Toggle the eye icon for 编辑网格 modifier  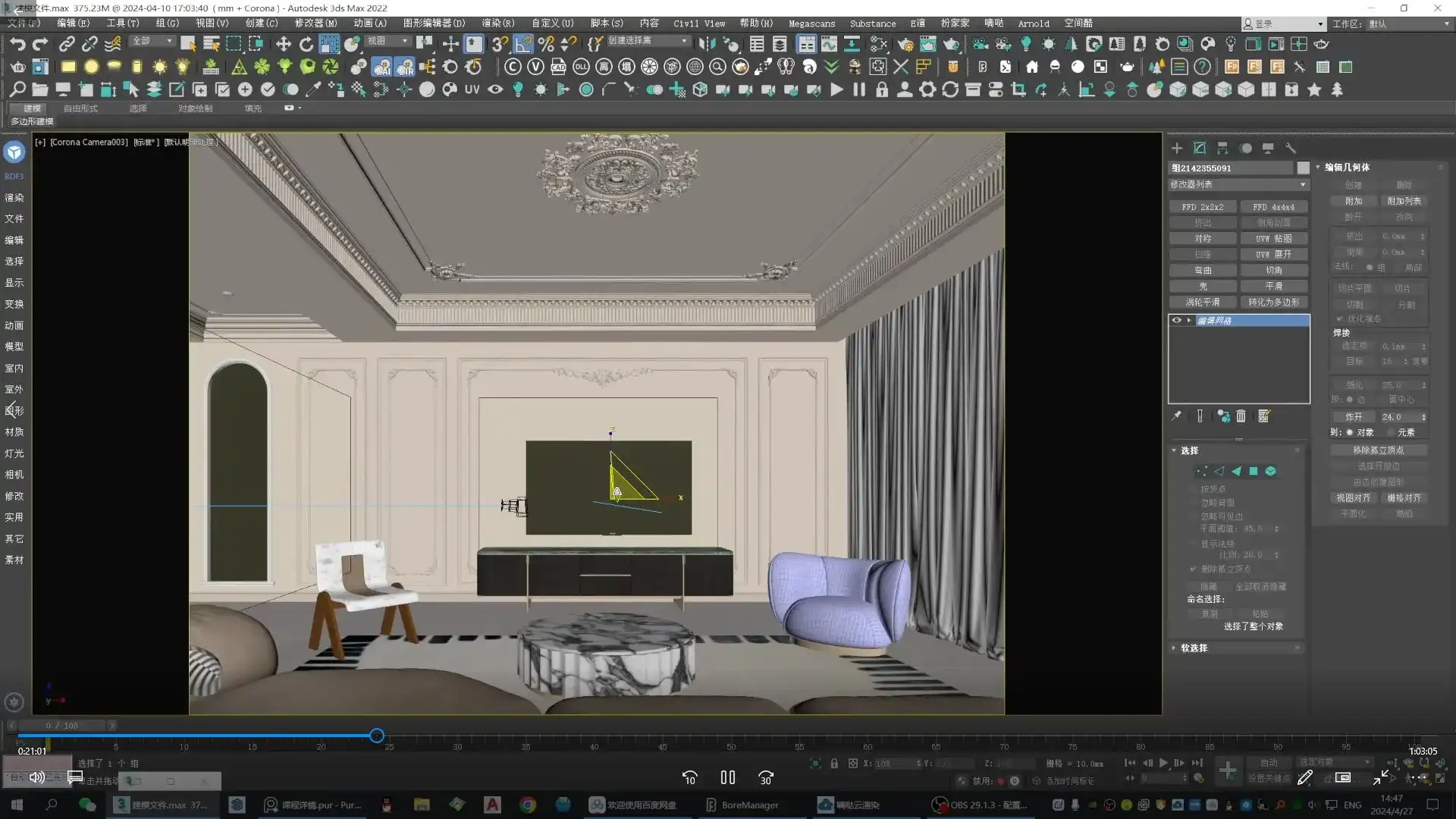1177,320
